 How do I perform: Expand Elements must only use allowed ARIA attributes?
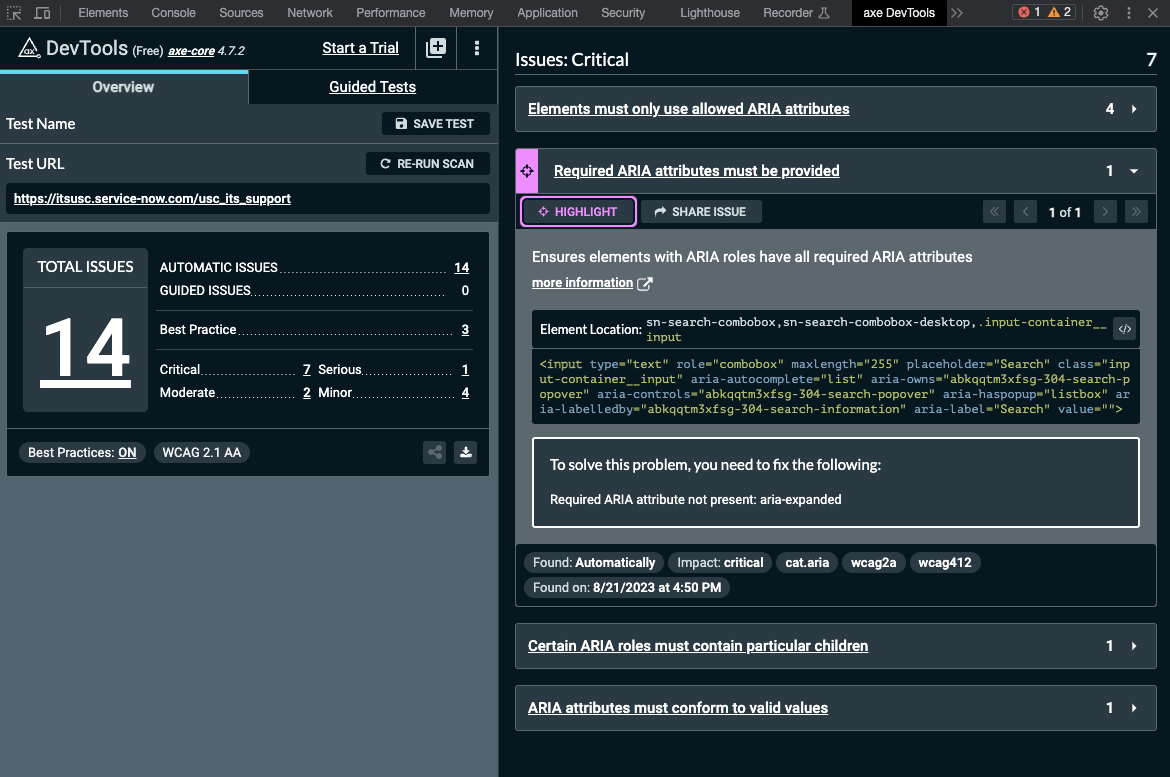coord(1133,109)
